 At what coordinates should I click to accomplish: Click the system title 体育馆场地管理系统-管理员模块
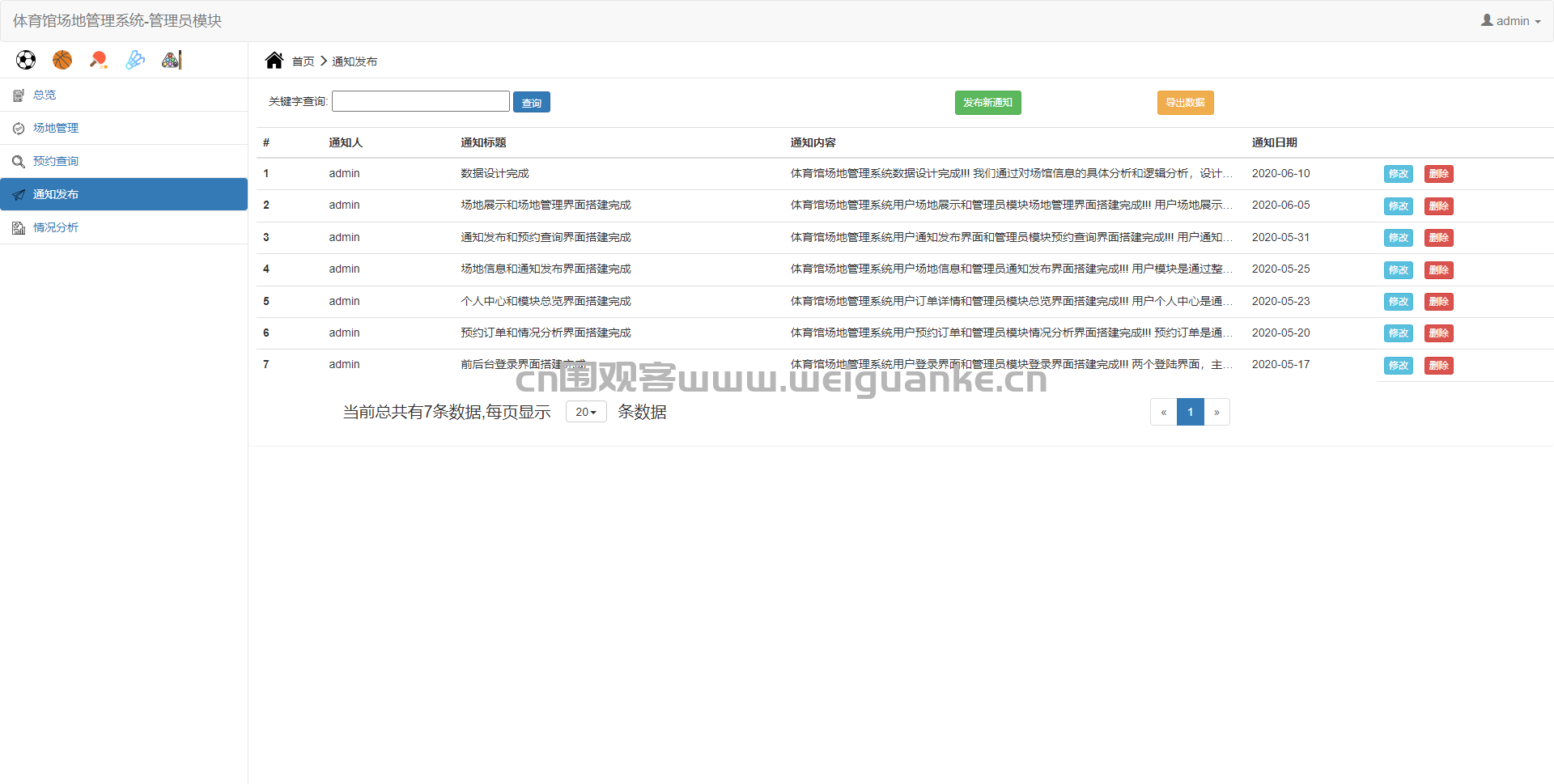(x=117, y=21)
